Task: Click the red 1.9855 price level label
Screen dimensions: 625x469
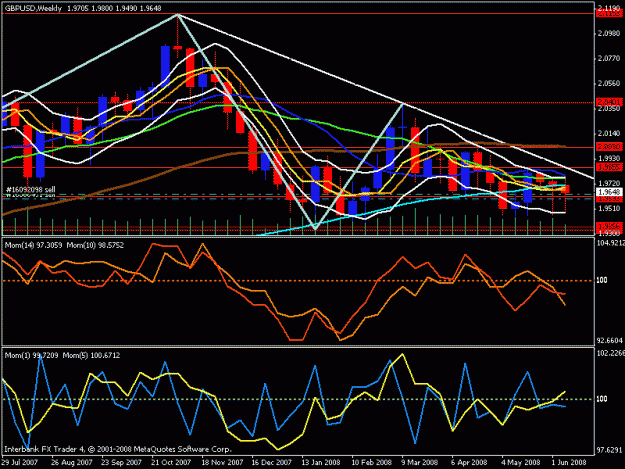Action: pos(609,167)
